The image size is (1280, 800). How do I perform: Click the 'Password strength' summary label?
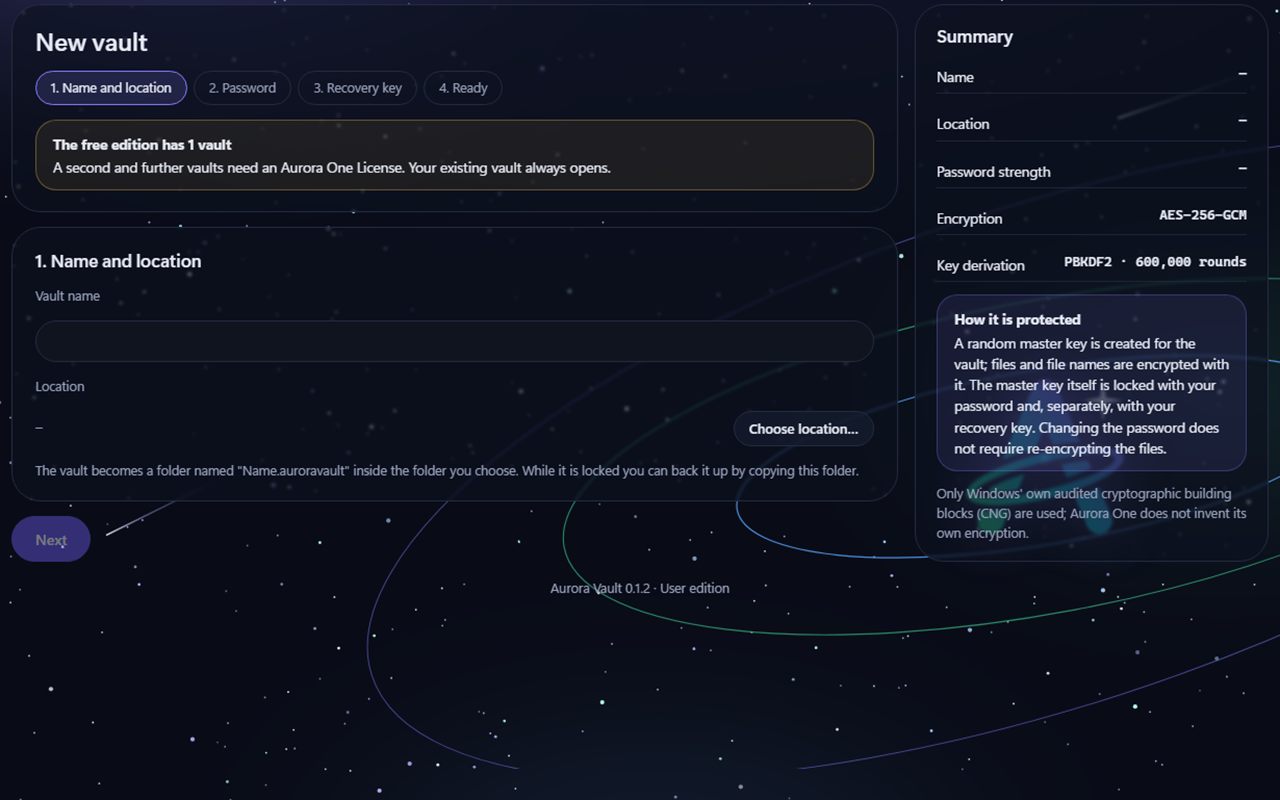tap(993, 172)
